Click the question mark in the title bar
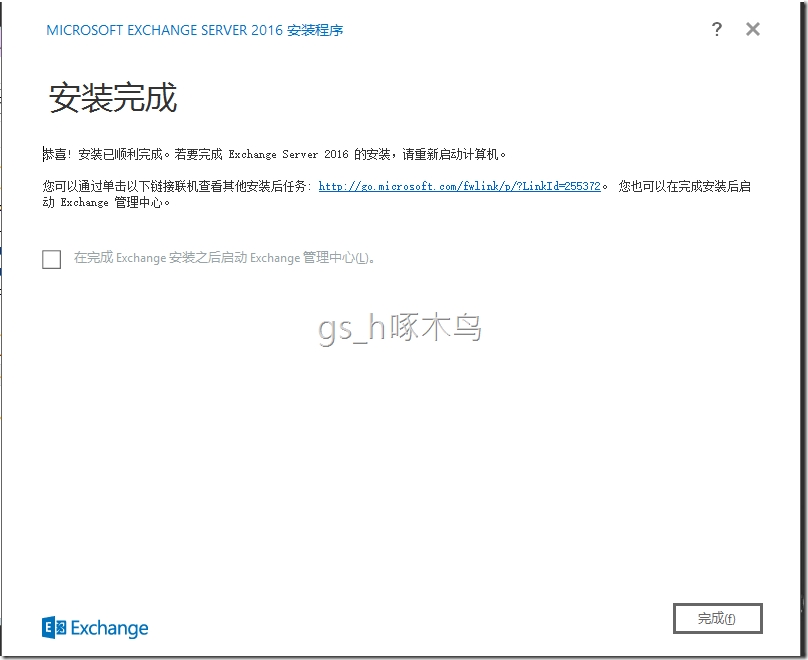Image resolution: width=808 pixels, height=660 pixels. click(716, 29)
